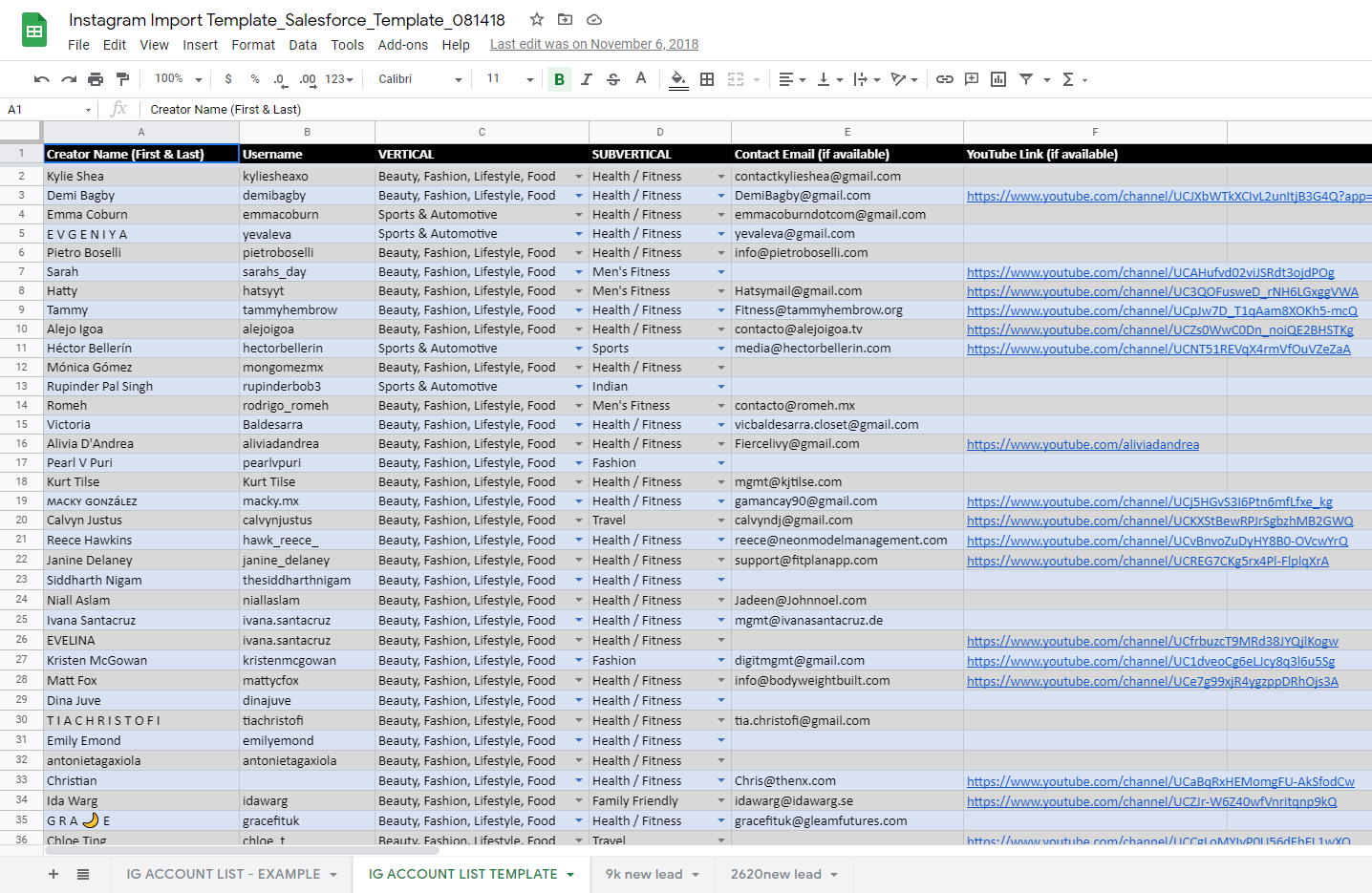Open Demi Bagby's YouTube channel link
The width and height of the screenshot is (1372, 893).
pos(1168,196)
